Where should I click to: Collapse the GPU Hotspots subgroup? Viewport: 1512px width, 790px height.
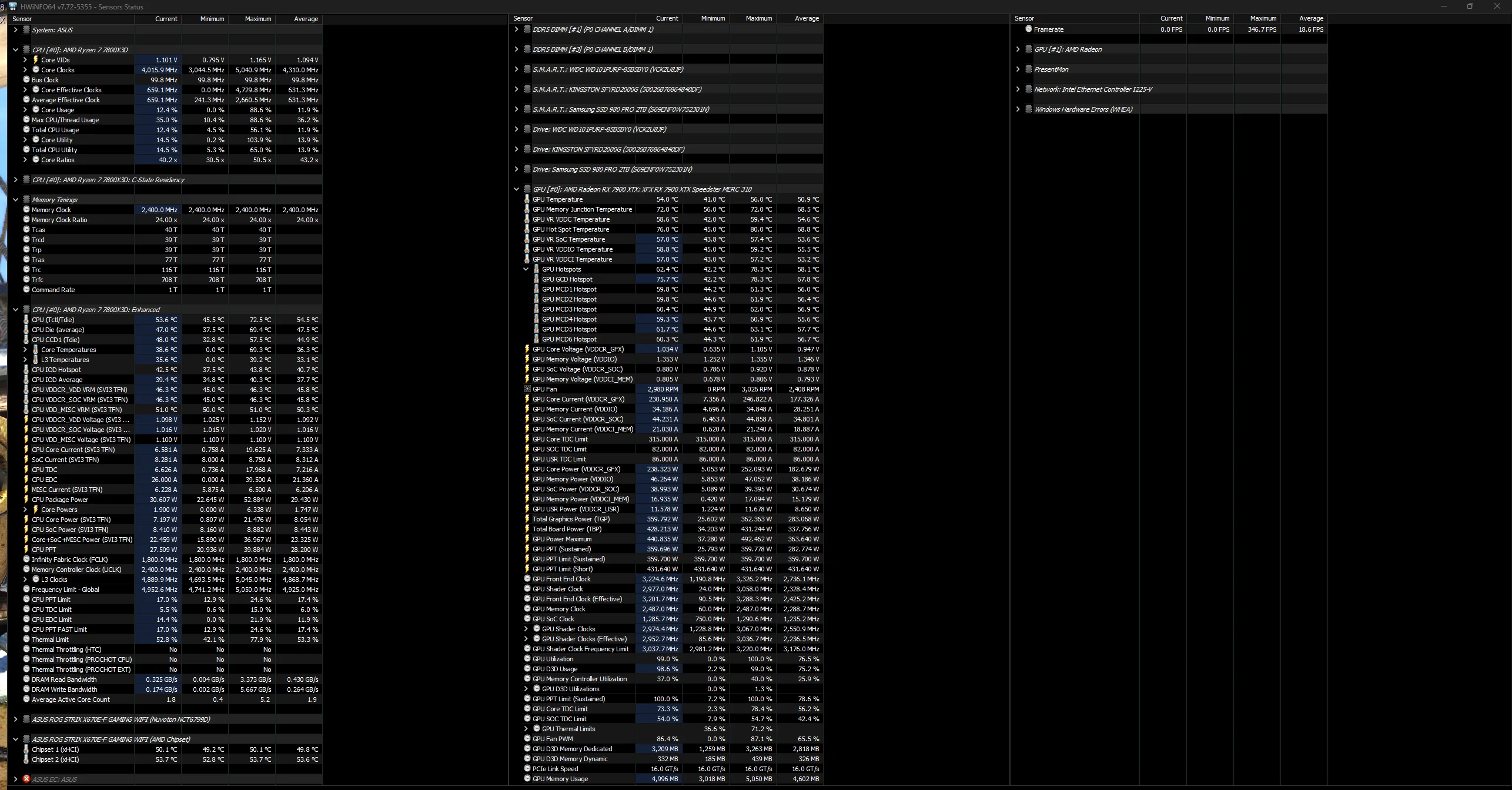coord(526,269)
